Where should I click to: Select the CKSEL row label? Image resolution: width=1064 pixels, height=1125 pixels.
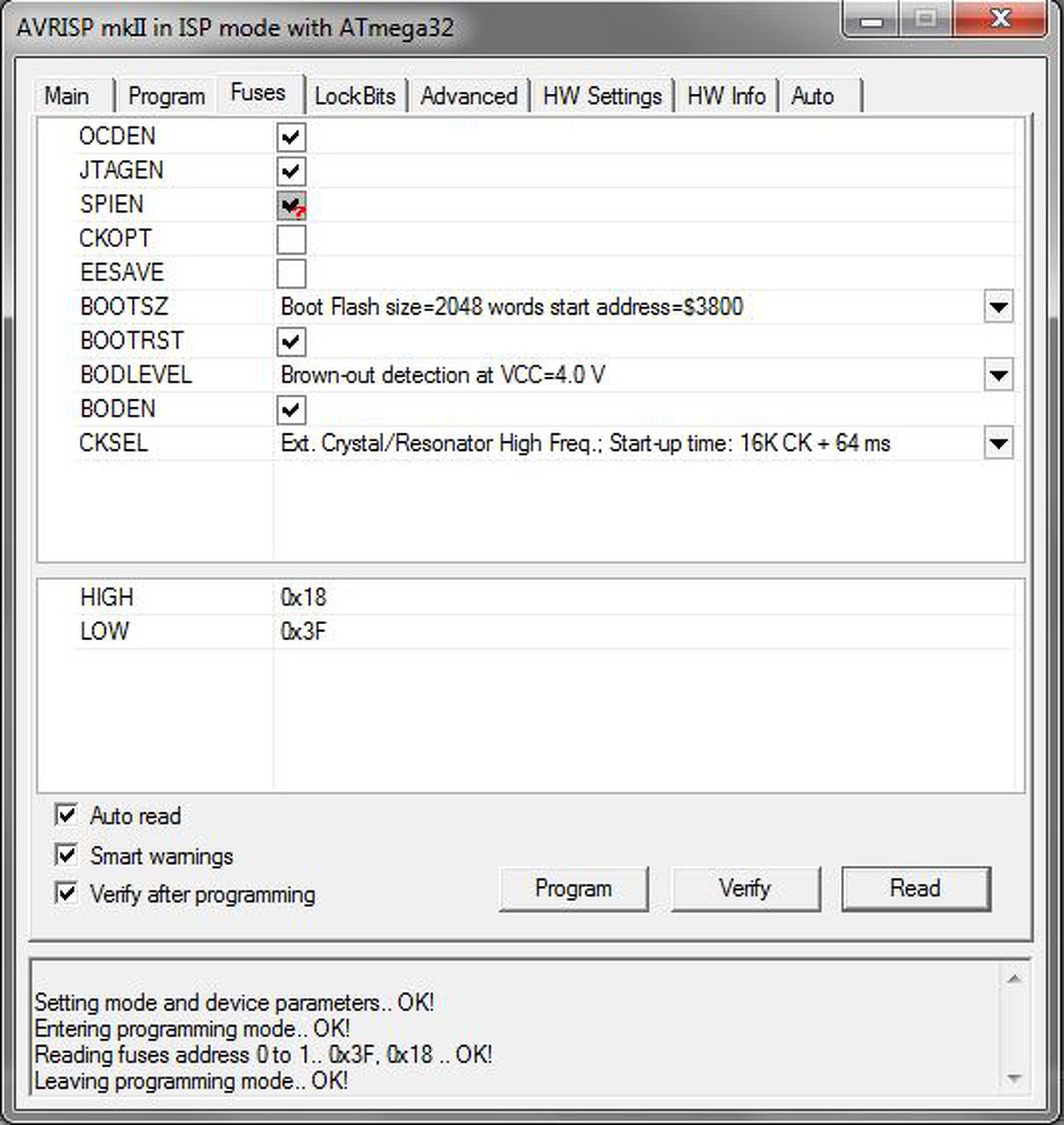pyautogui.click(x=113, y=443)
